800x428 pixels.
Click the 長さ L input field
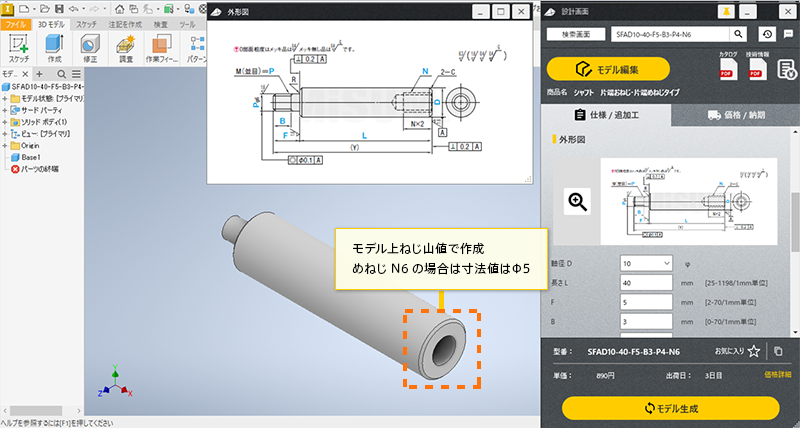tap(647, 284)
